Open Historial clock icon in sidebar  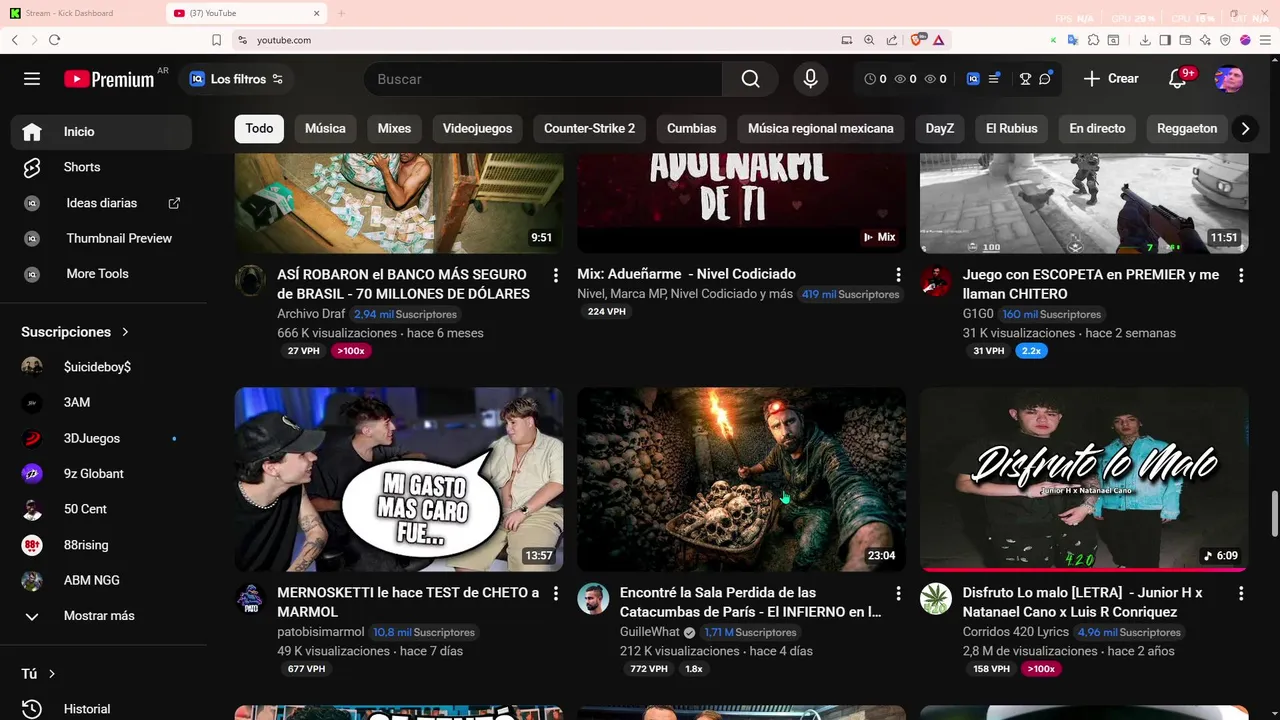32,709
